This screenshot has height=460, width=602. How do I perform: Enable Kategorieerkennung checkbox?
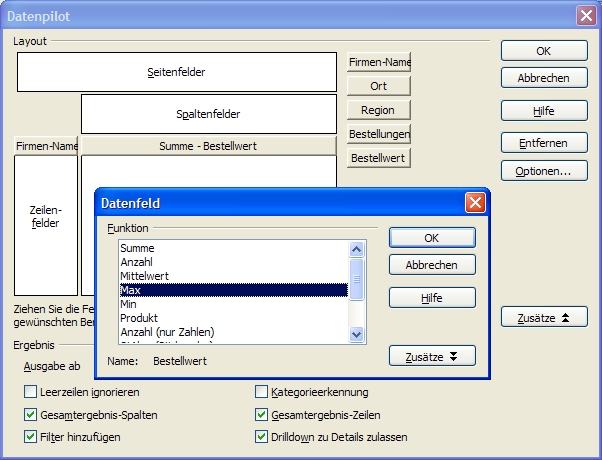[263, 392]
